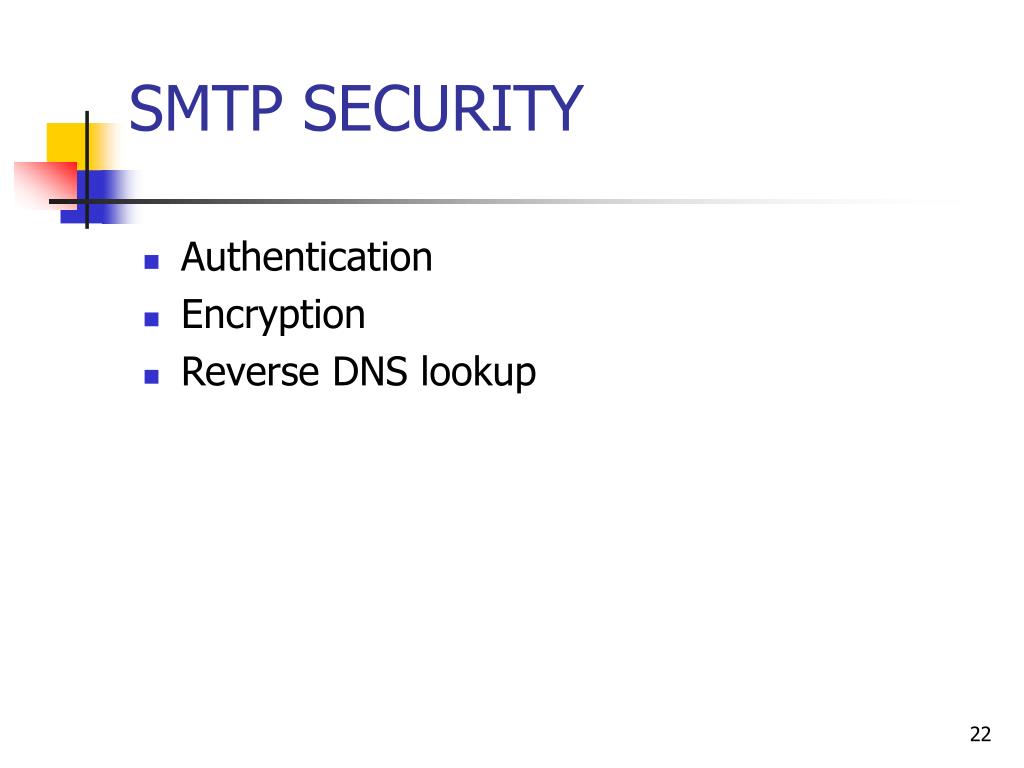Select the Encryption bullet text
1024x768 pixels.
[x=273, y=317]
